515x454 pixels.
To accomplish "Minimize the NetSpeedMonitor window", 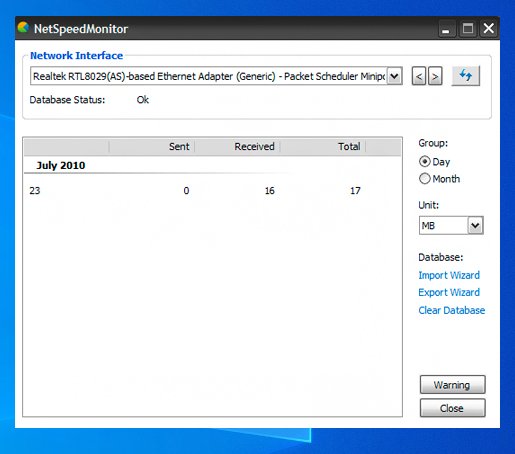I will click(x=446, y=29).
